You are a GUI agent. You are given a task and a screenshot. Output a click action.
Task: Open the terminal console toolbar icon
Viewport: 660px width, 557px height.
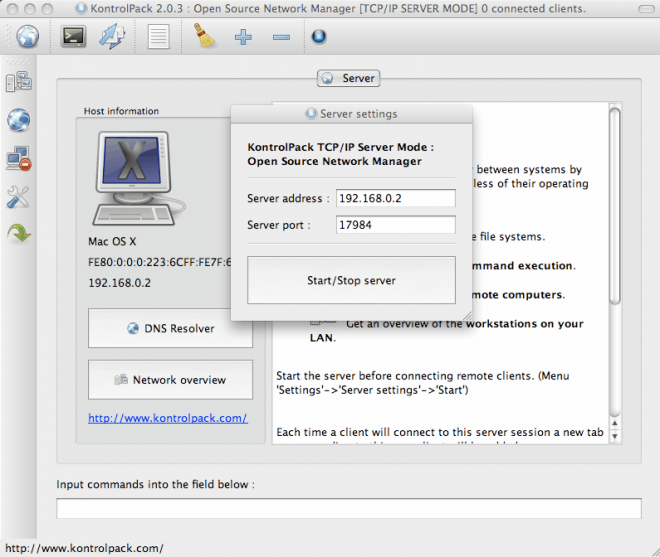click(x=73, y=38)
